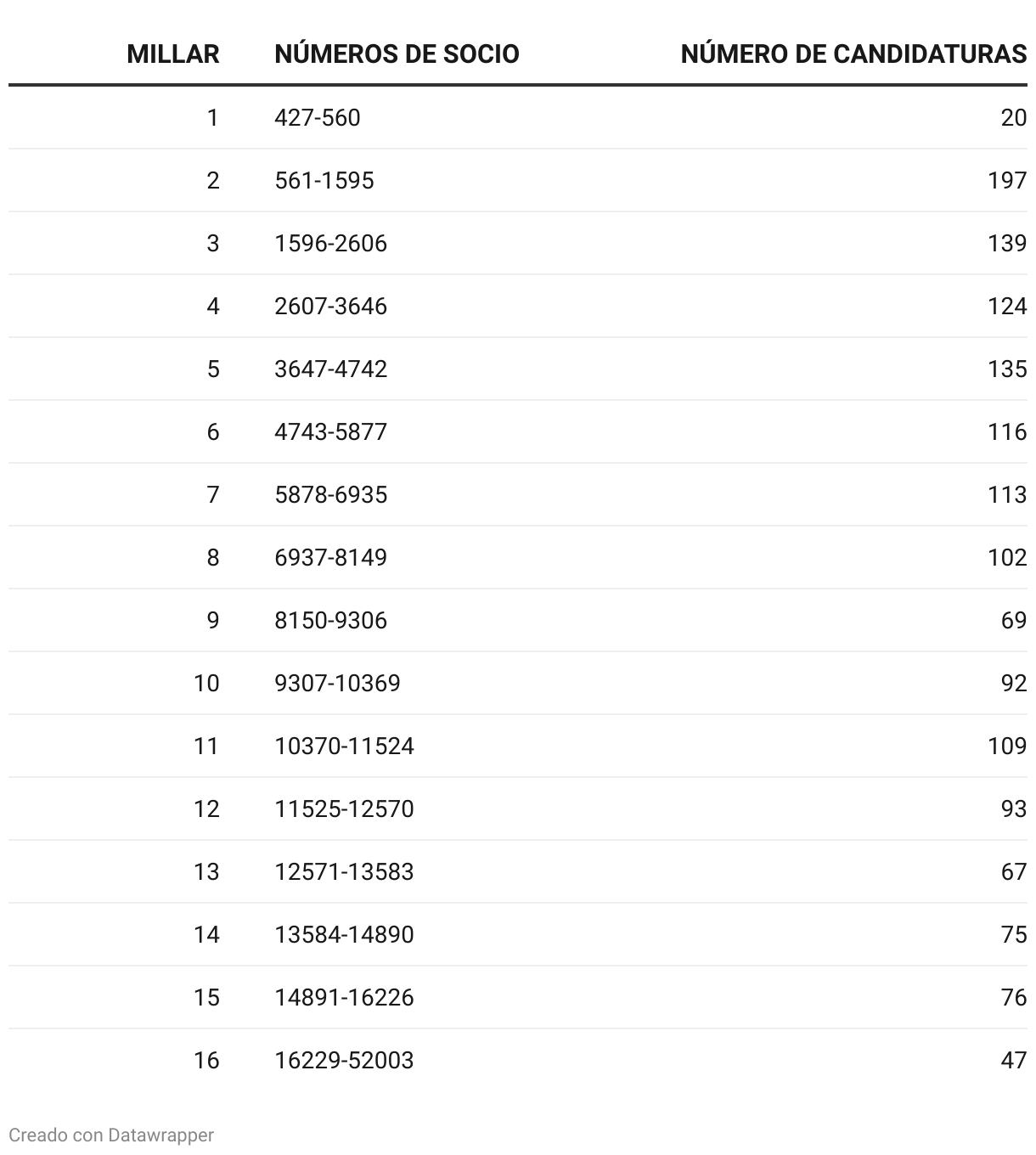Click the value 197 in candidaturas column
Image resolution: width=1036 pixels, height=1155 pixels.
1007,180
